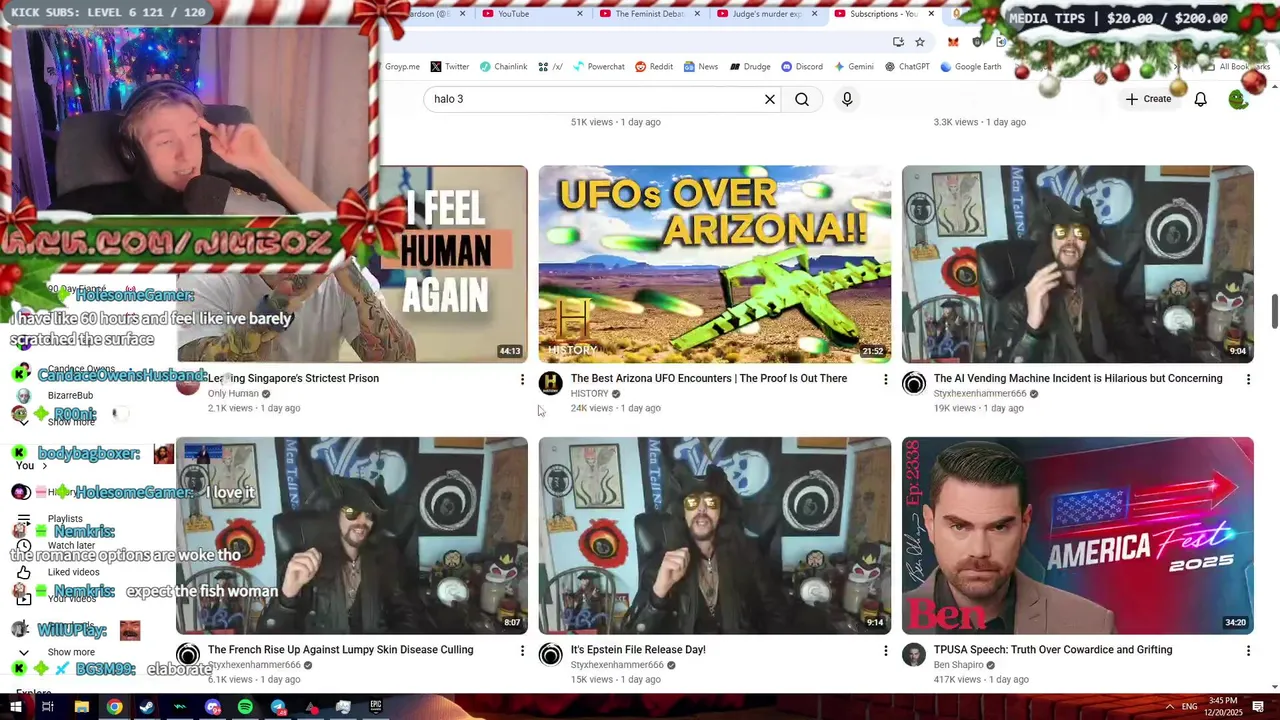Open the Groyp.me bookmark
This screenshot has height=720, width=1280.
(402, 67)
